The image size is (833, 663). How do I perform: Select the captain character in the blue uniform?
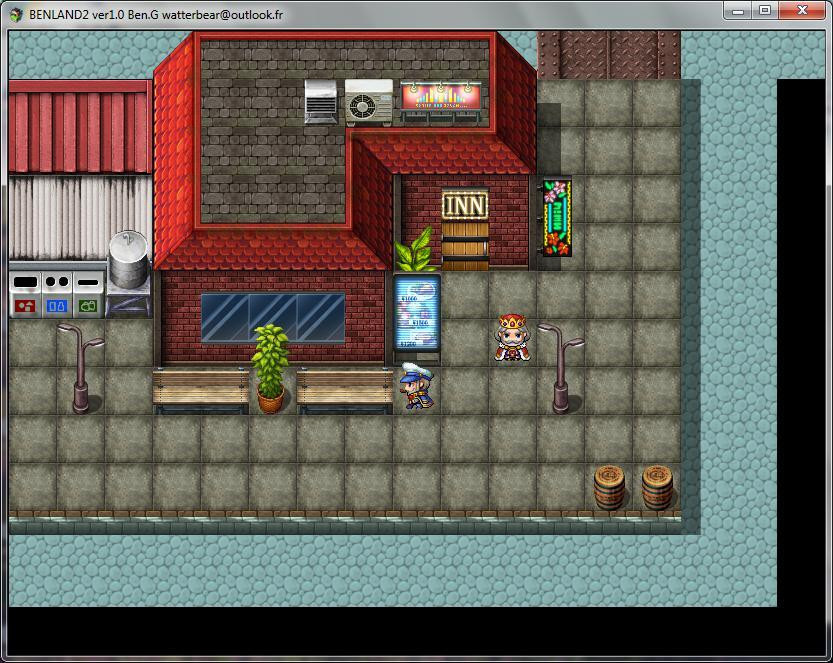(x=417, y=386)
